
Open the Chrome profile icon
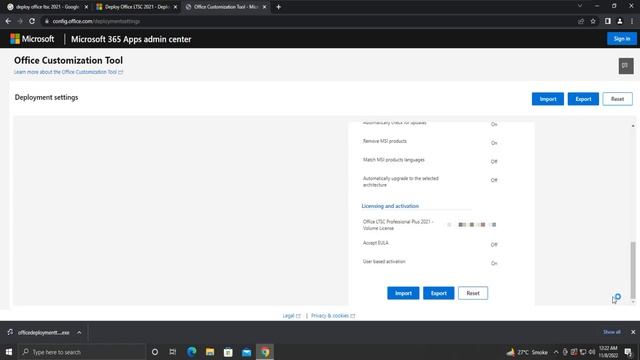coord(620,21)
